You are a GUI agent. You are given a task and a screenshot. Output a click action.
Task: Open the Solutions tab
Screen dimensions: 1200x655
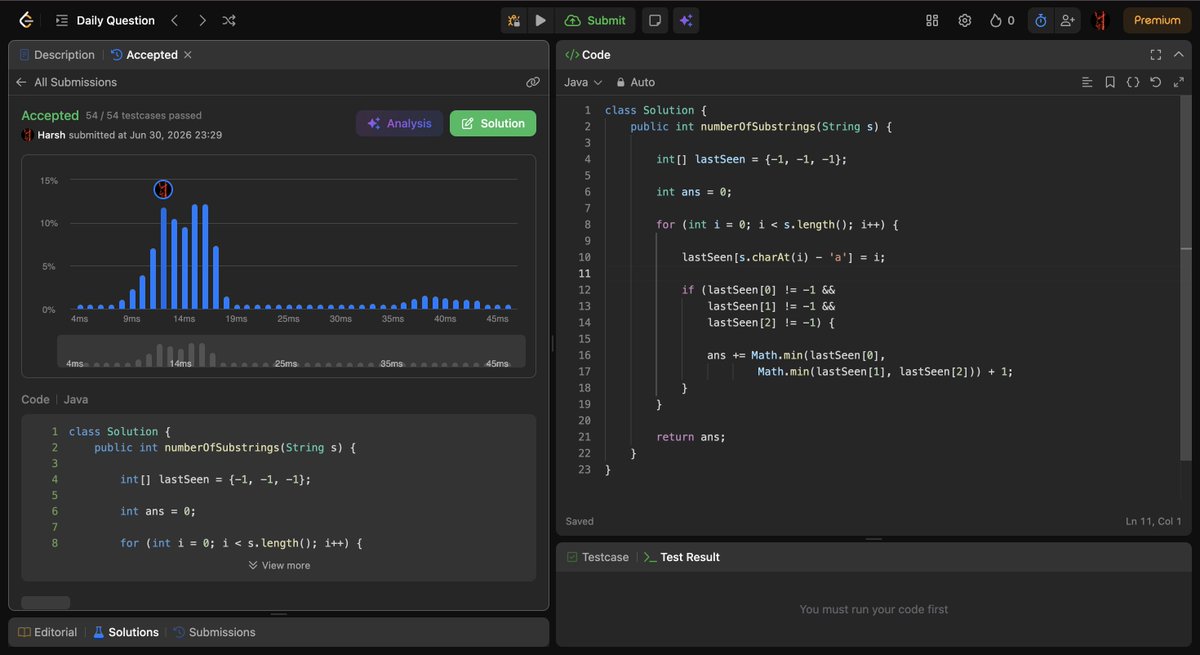[126, 632]
